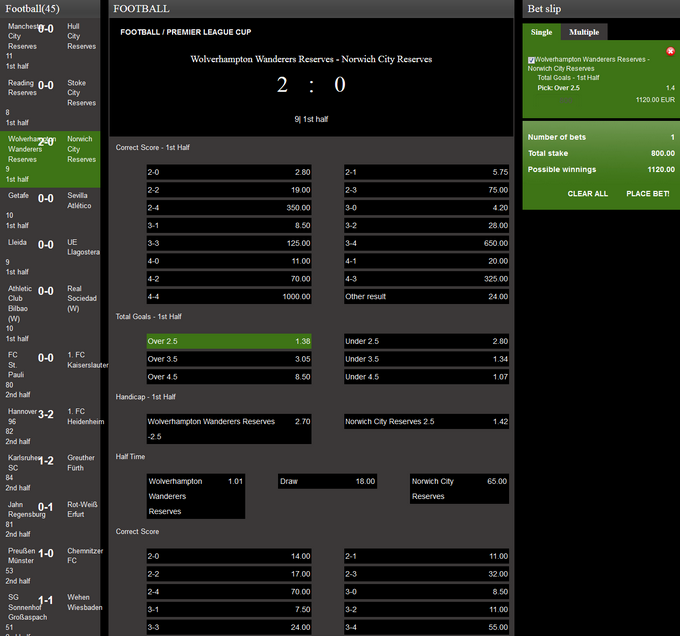The height and width of the screenshot is (636, 680).
Task: Uncheck the Wolverhampton bet slip checkbox
Action: click(x=531, y=60)
